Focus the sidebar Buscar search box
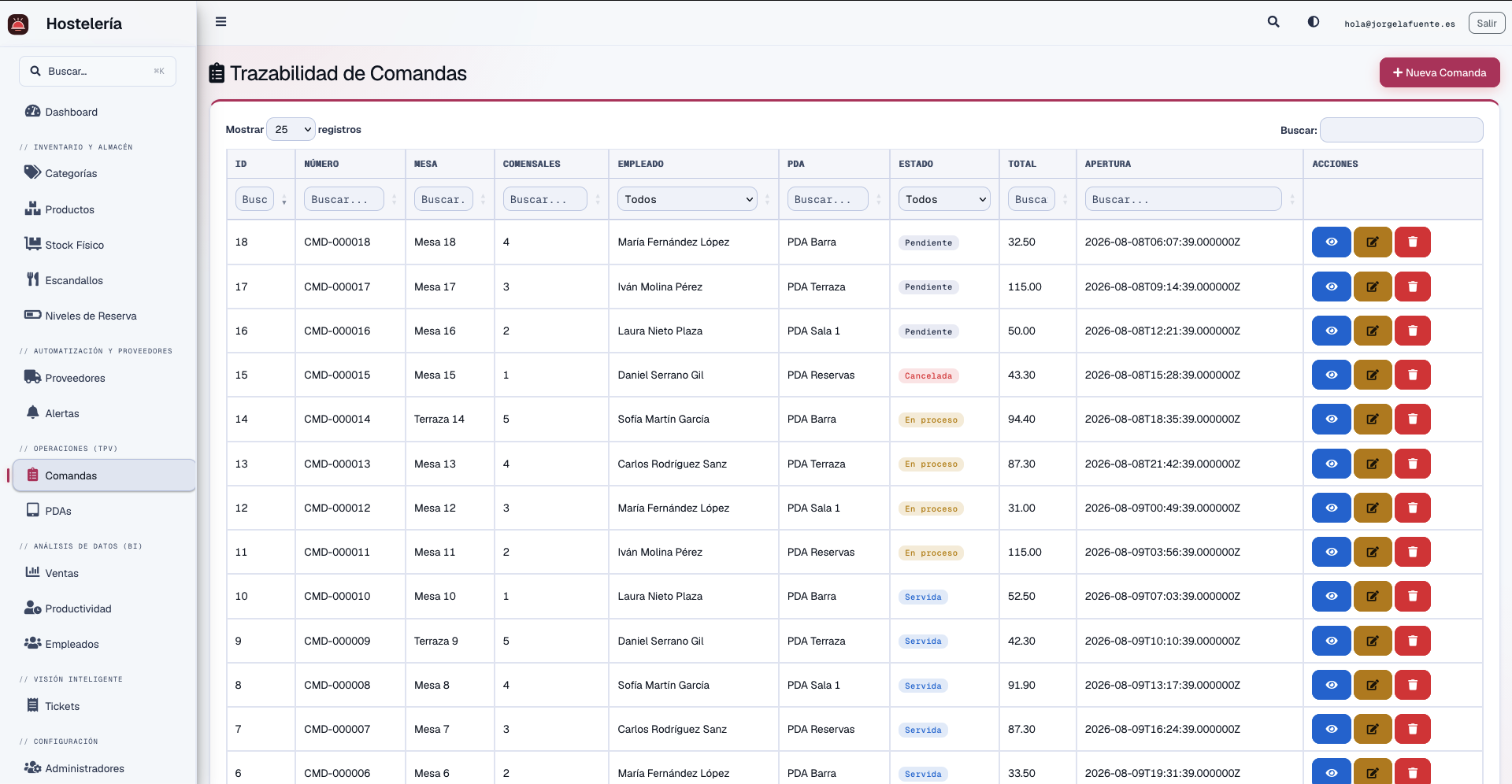The width and height of the screenshot is (1512, 784). tap(98, 71)
